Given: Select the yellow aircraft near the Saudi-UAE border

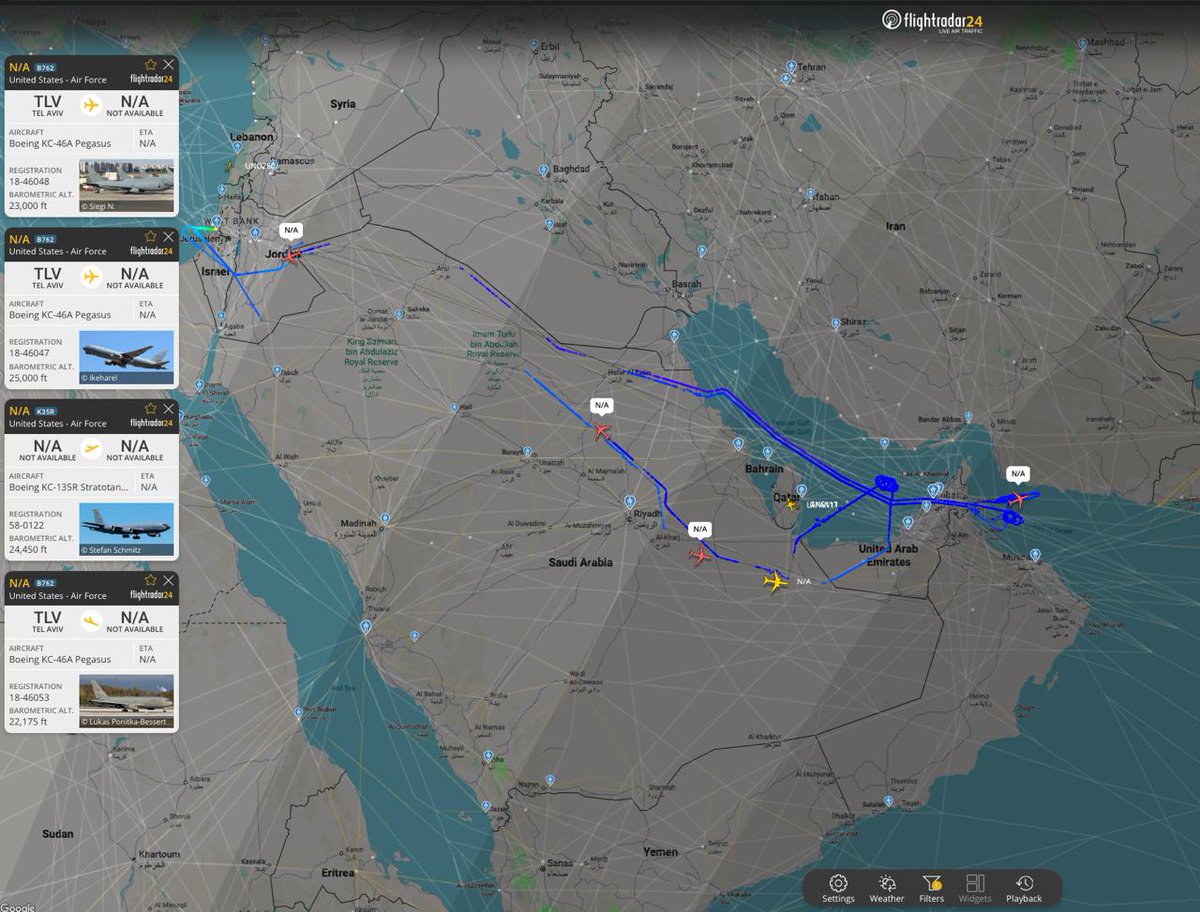Looking at the screenshot, I should pyautogui.click(x=776, y=580).
